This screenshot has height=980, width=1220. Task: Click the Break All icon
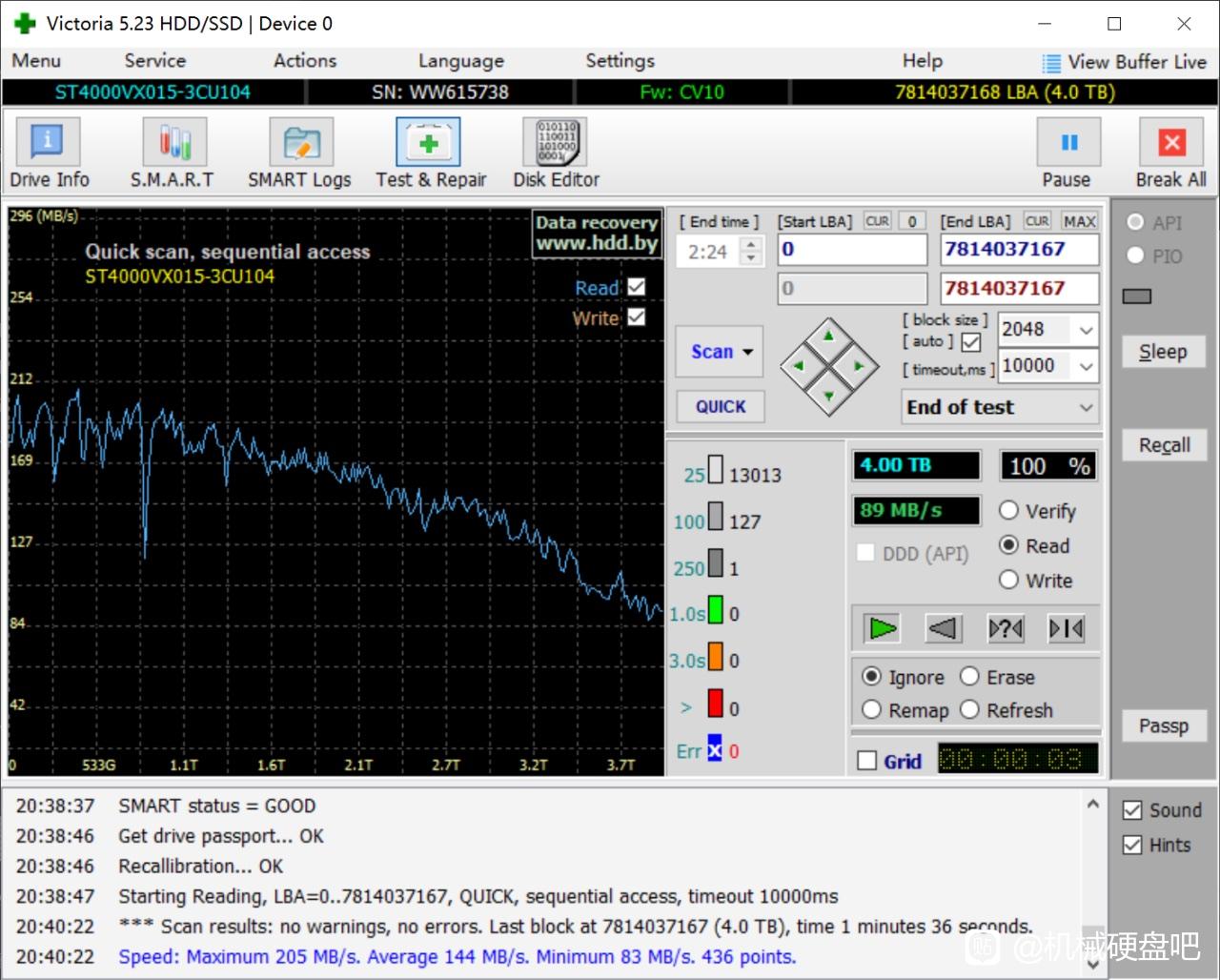pos(1171,143)
